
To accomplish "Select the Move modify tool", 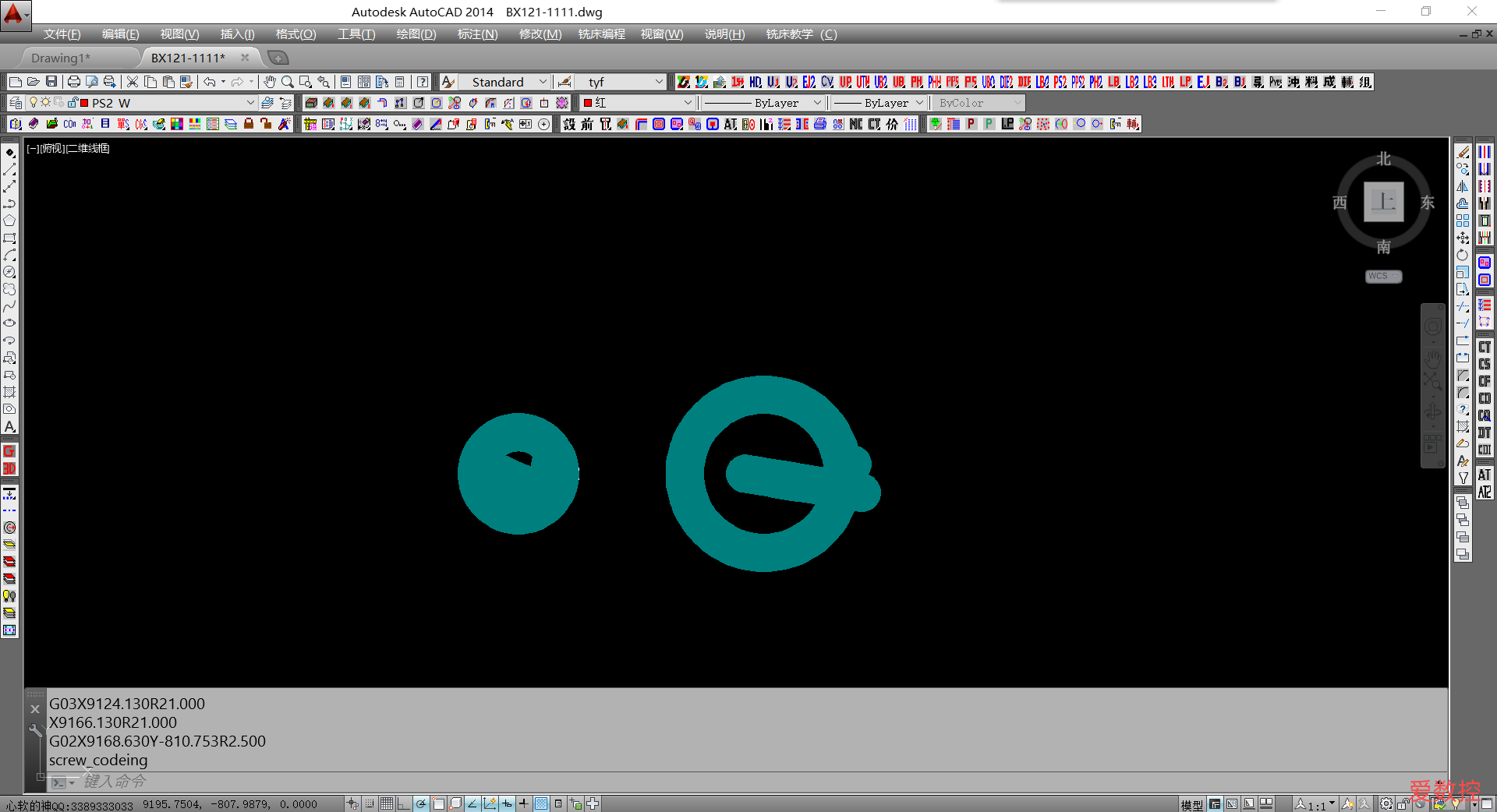I will click(1463, 238).
